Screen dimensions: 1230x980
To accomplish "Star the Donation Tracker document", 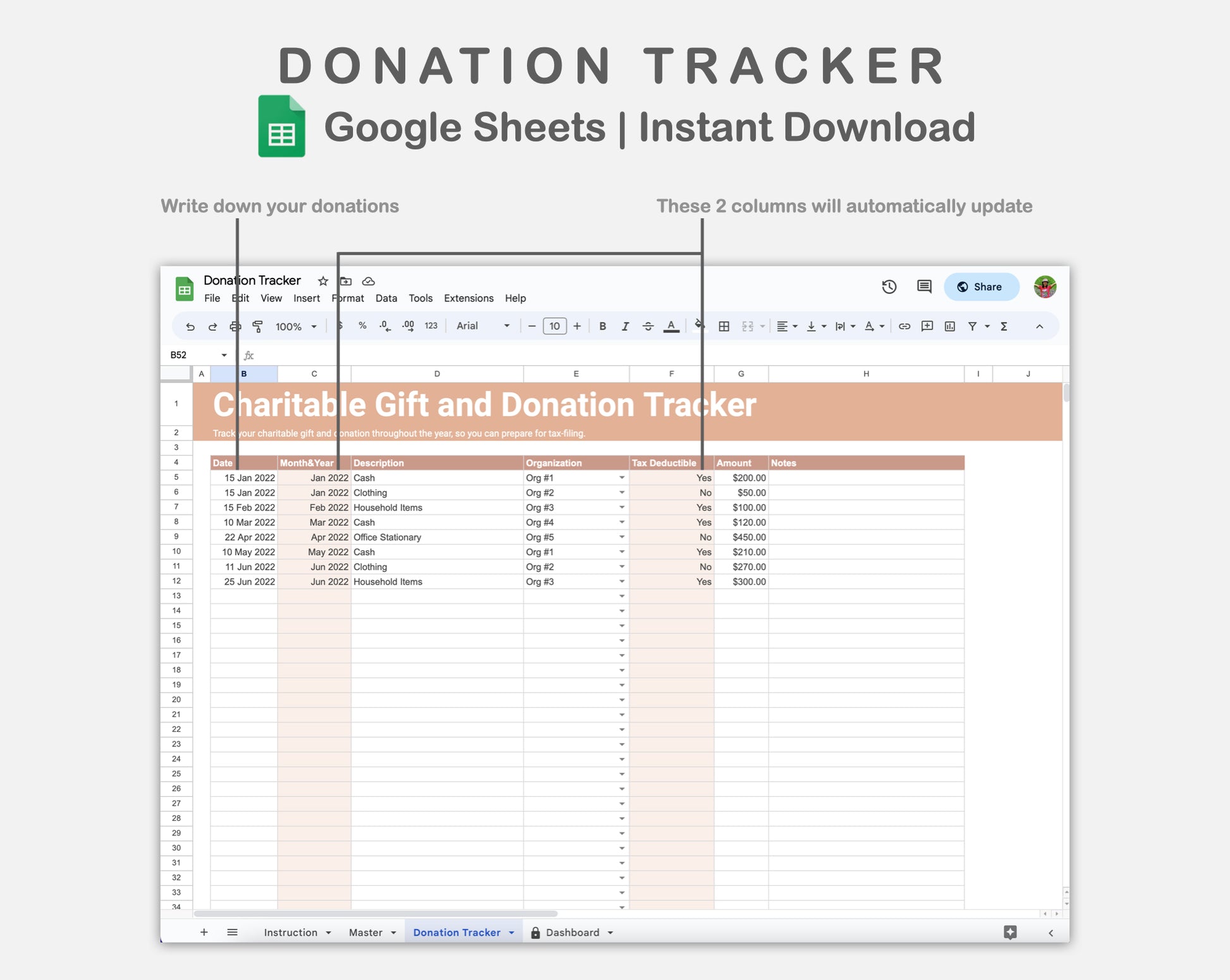I will 323,281.
